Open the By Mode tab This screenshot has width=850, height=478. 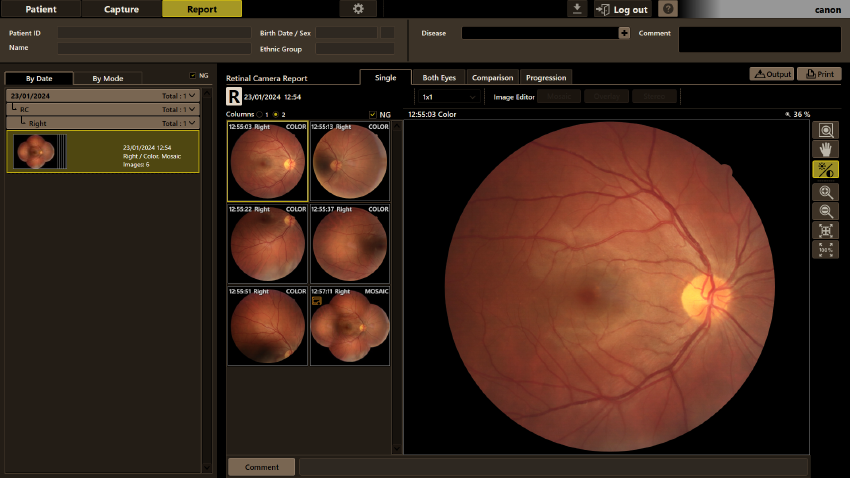pos(107,79)
